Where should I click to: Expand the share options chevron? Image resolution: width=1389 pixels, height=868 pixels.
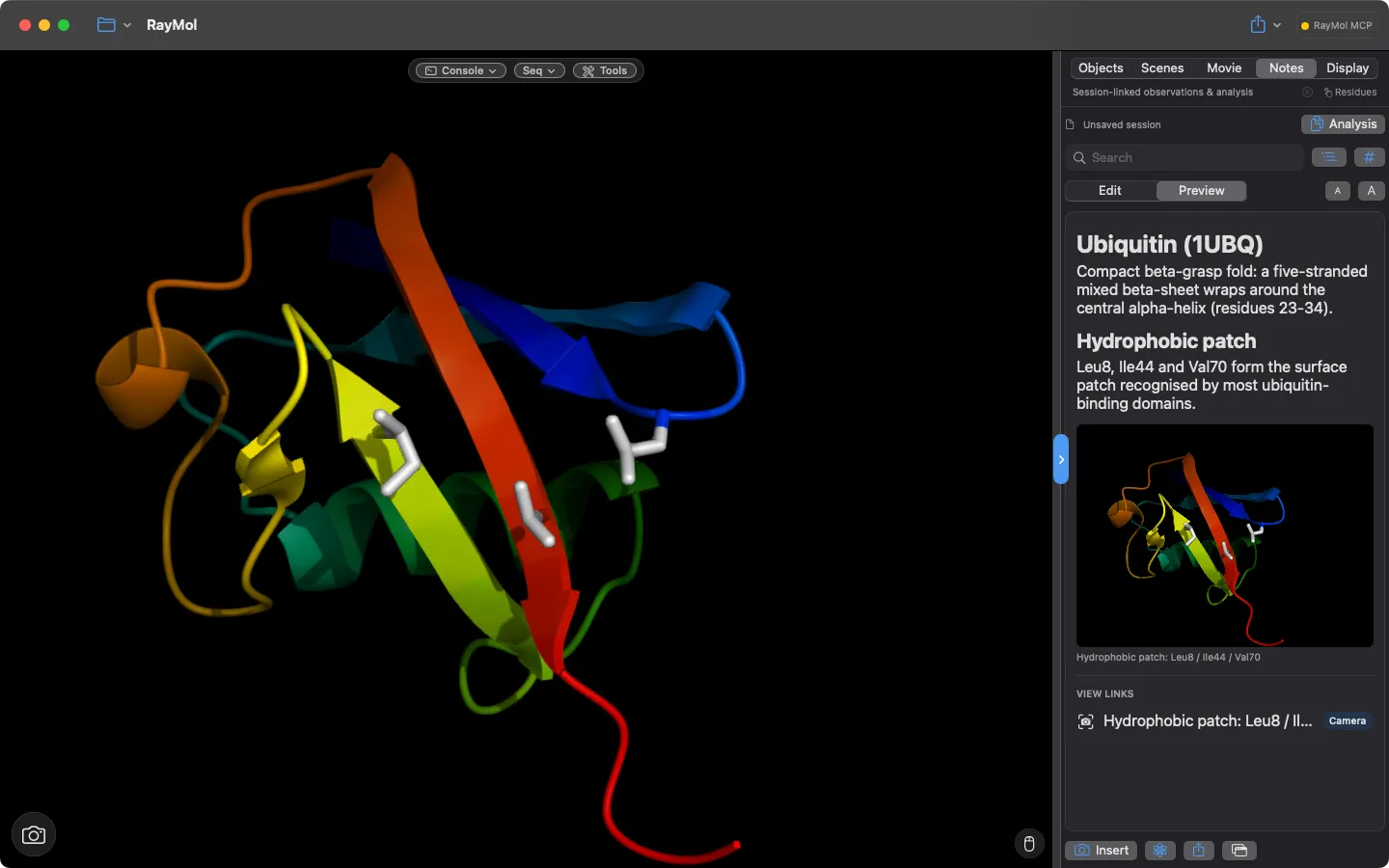(1277, 25)
